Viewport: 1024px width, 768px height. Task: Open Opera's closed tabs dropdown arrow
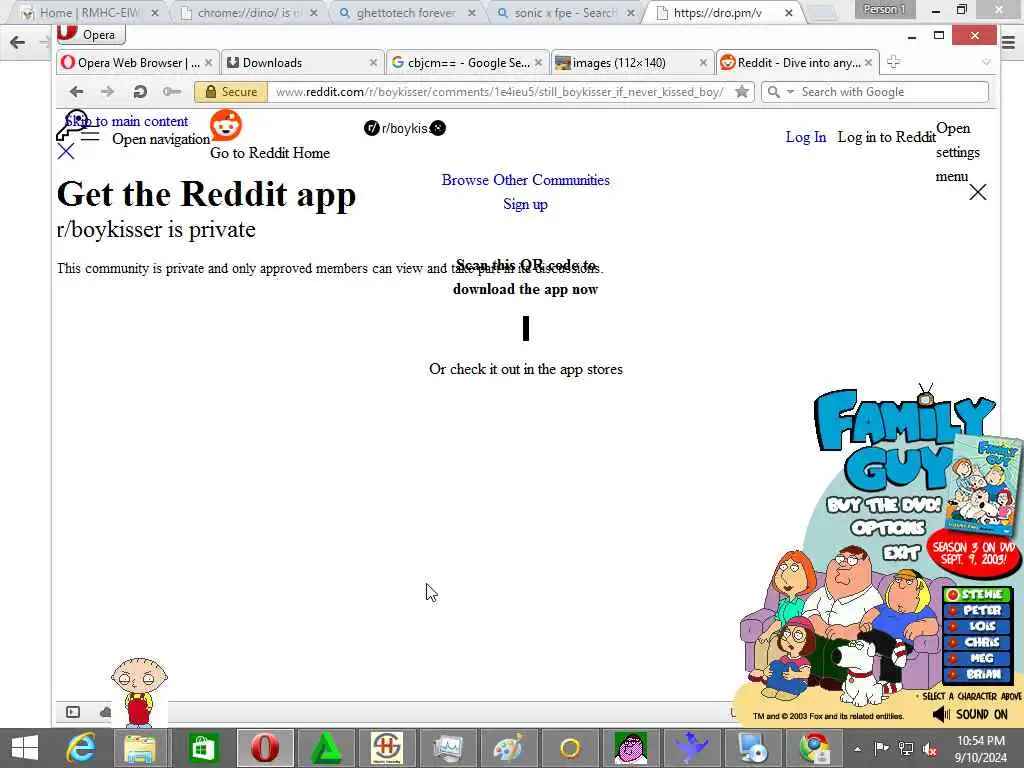[x=986, y=62]
